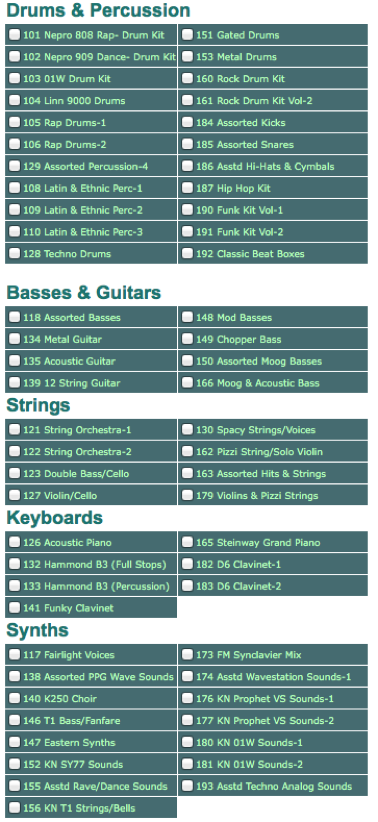The image size is (378, 822).
Task: Tick the 127 Violin/Cello checkbox
Action: coord(15,495)
